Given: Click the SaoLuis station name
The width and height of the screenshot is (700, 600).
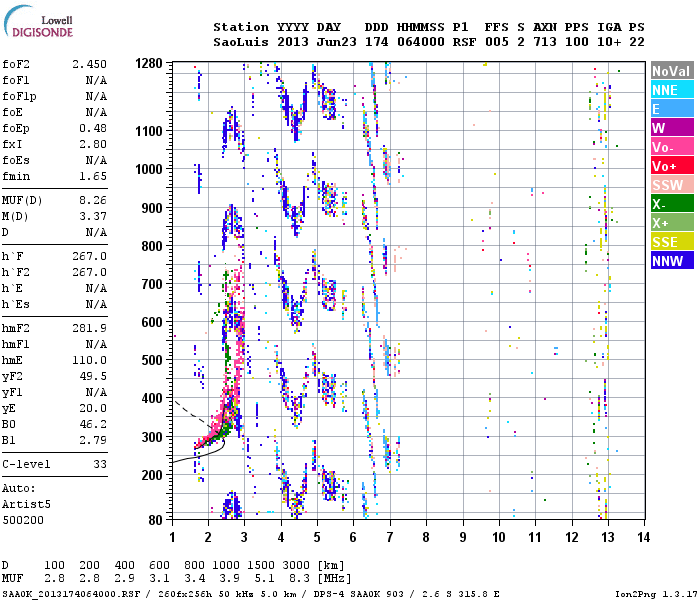Looking at the screenshot, I should pyautogui.click(x=241, y=42).
